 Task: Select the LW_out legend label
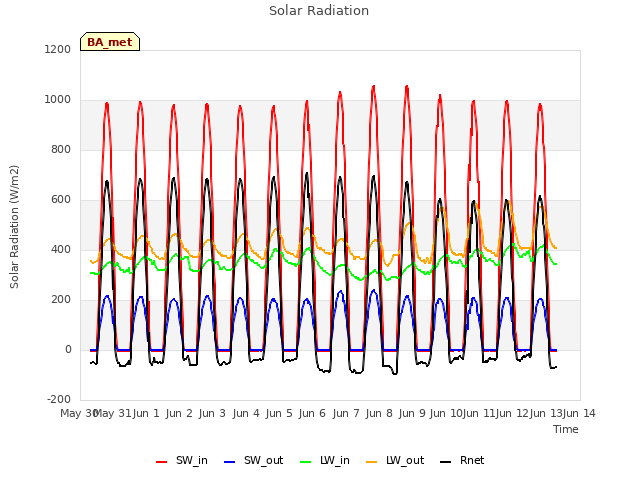pyautogui.click(x=405, y=460)
